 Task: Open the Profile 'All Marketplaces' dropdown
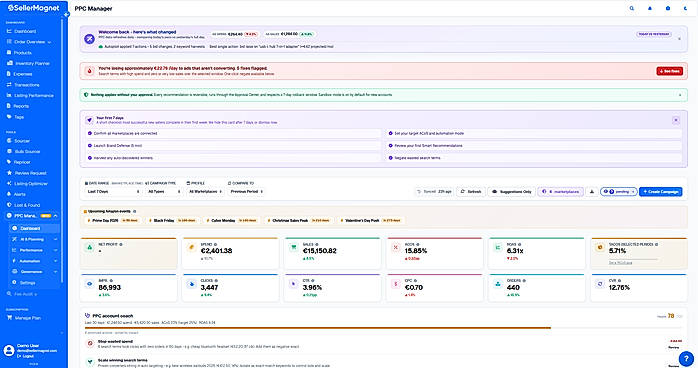[x=205, y=191]
